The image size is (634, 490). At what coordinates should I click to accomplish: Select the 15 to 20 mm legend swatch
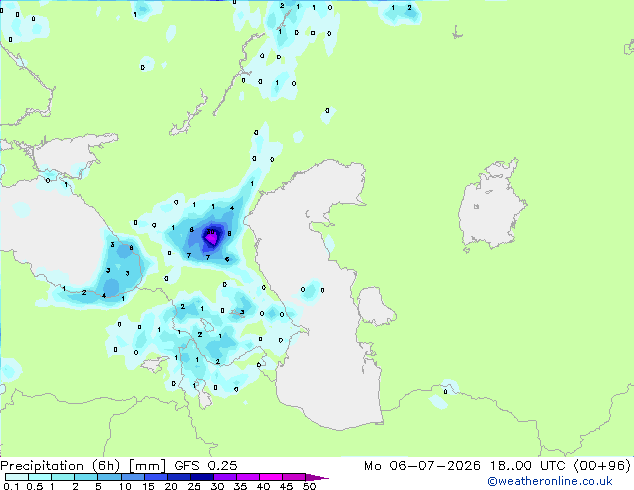pyautogui.click(x=155, y=477)
